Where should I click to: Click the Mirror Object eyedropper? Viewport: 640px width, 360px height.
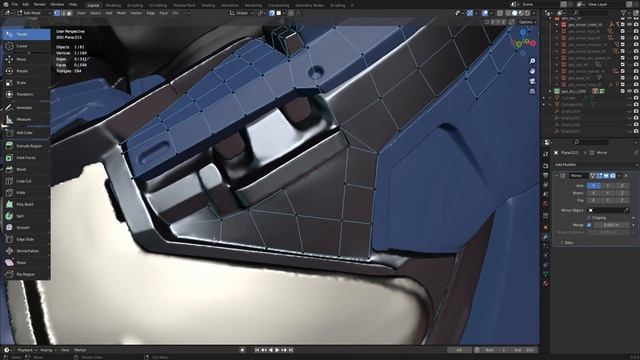[x=627, y=210]
